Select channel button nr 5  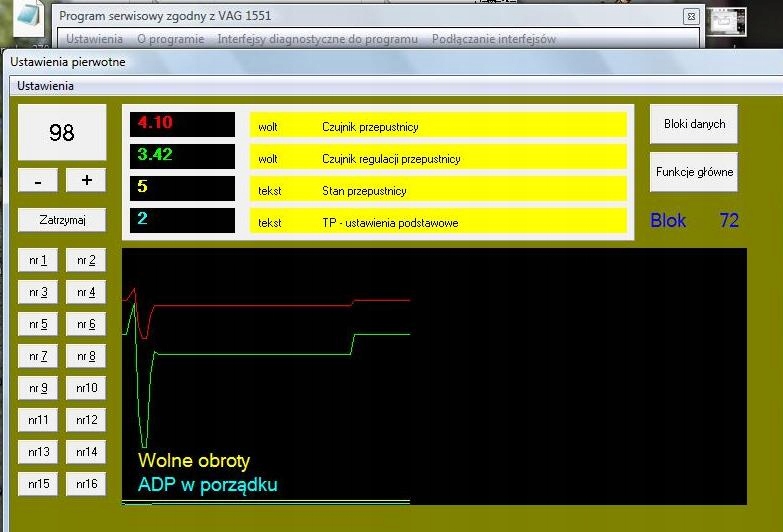point(38,325)
